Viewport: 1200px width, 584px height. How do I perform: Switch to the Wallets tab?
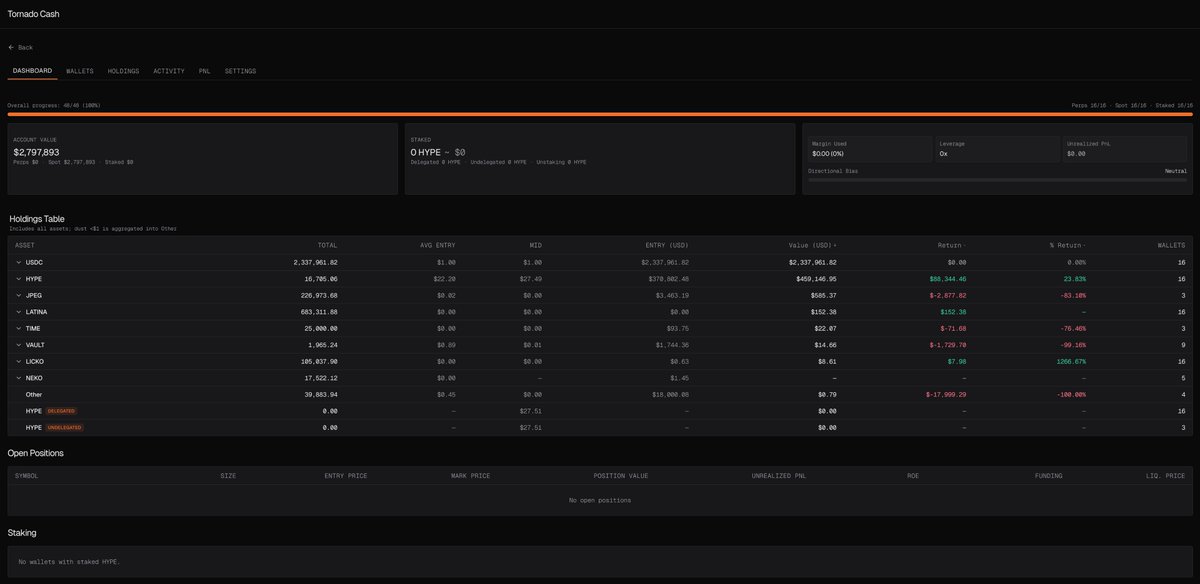tap(80, 71)
